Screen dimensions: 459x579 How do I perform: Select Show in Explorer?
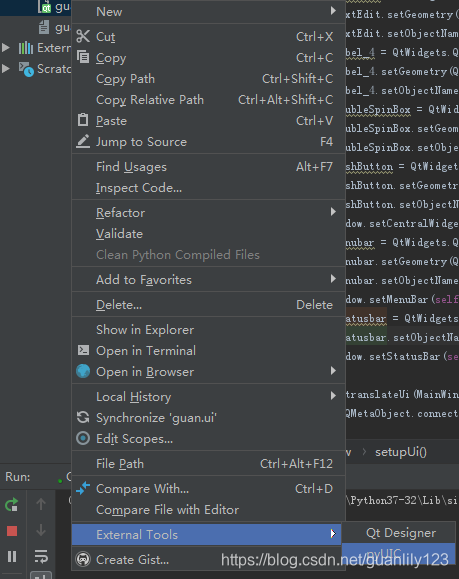click(208, 330)
